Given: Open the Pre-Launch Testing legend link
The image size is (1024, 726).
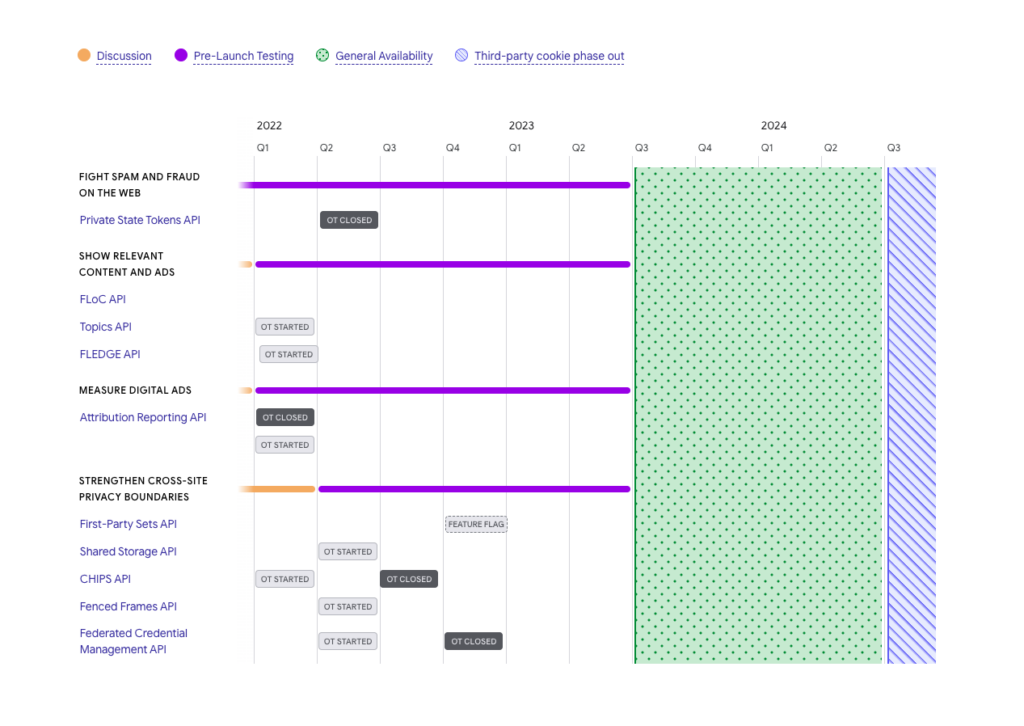Looking at the screenshot, I should pyautogui.click(x=243, y=56).
